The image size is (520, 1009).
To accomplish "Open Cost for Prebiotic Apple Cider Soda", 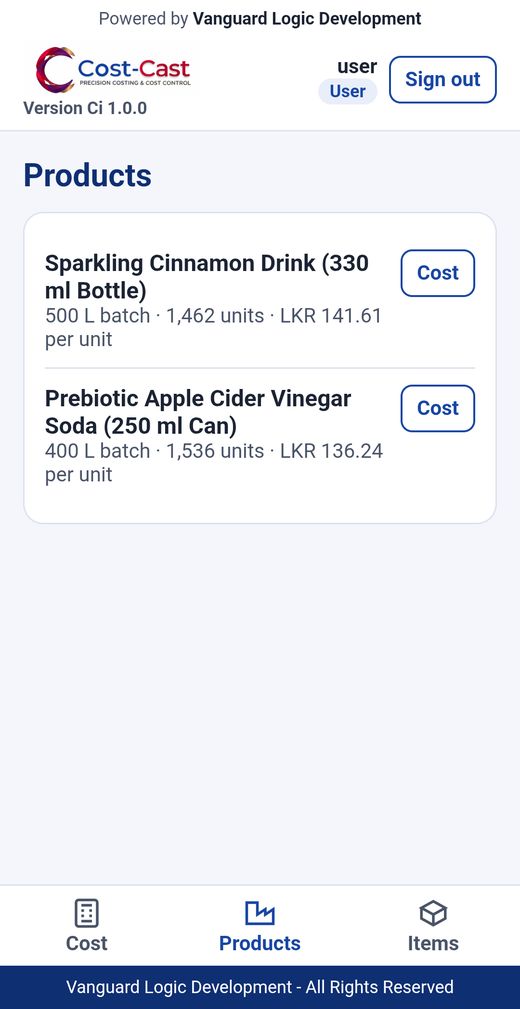I will [x=438, y=409].
